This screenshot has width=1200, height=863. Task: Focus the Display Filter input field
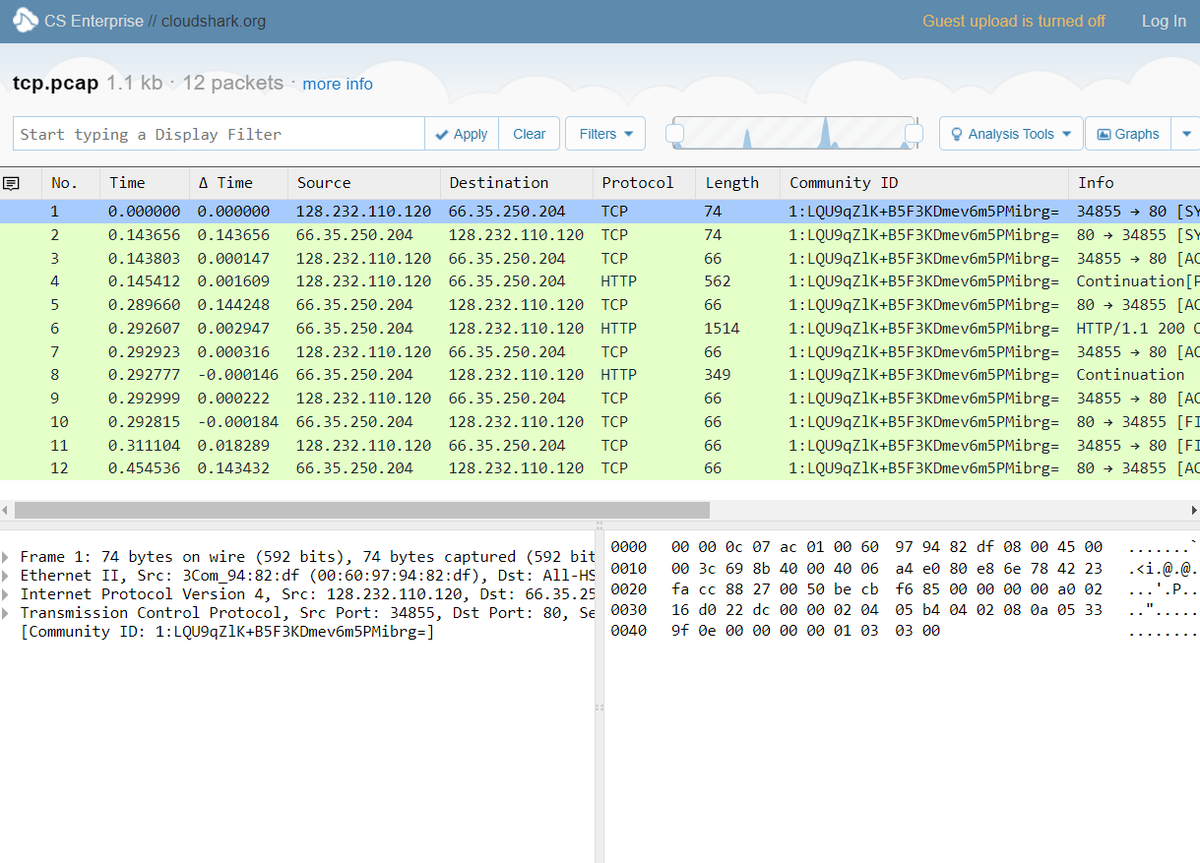(218, 134)
